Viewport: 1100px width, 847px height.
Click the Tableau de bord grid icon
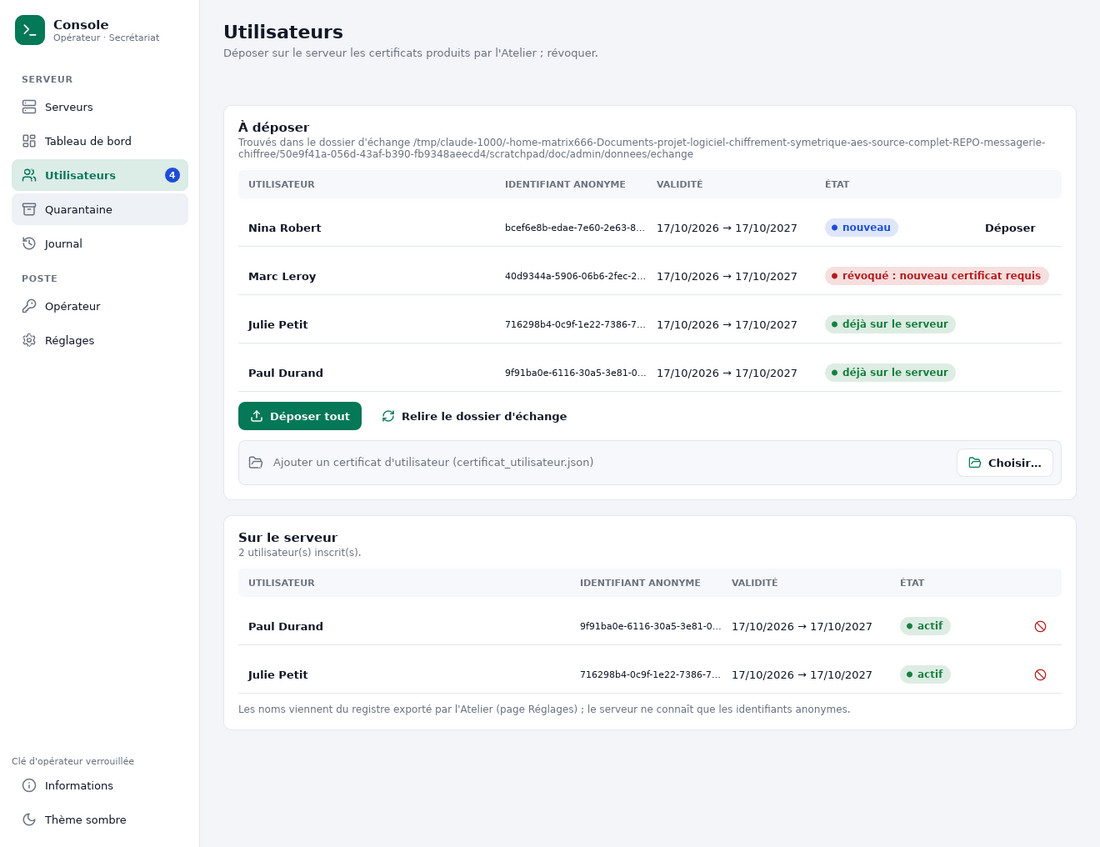coord(29,141)
